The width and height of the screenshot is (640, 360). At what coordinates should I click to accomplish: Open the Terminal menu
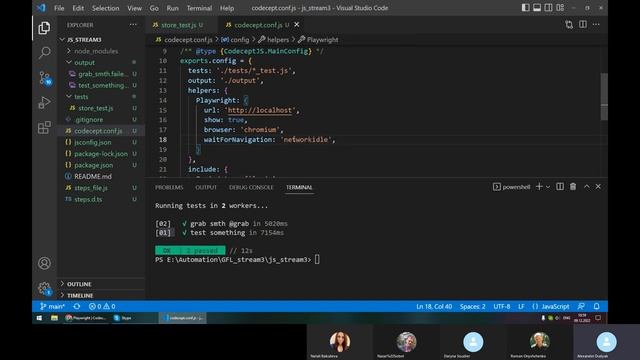(199, 8)
